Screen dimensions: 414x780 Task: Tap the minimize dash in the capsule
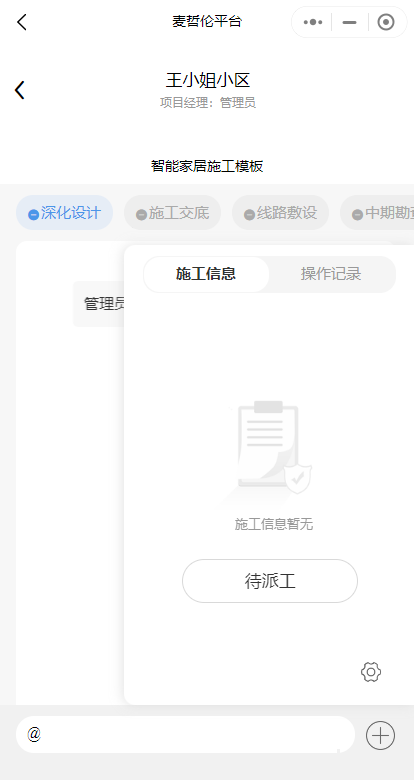pos(349,22)
